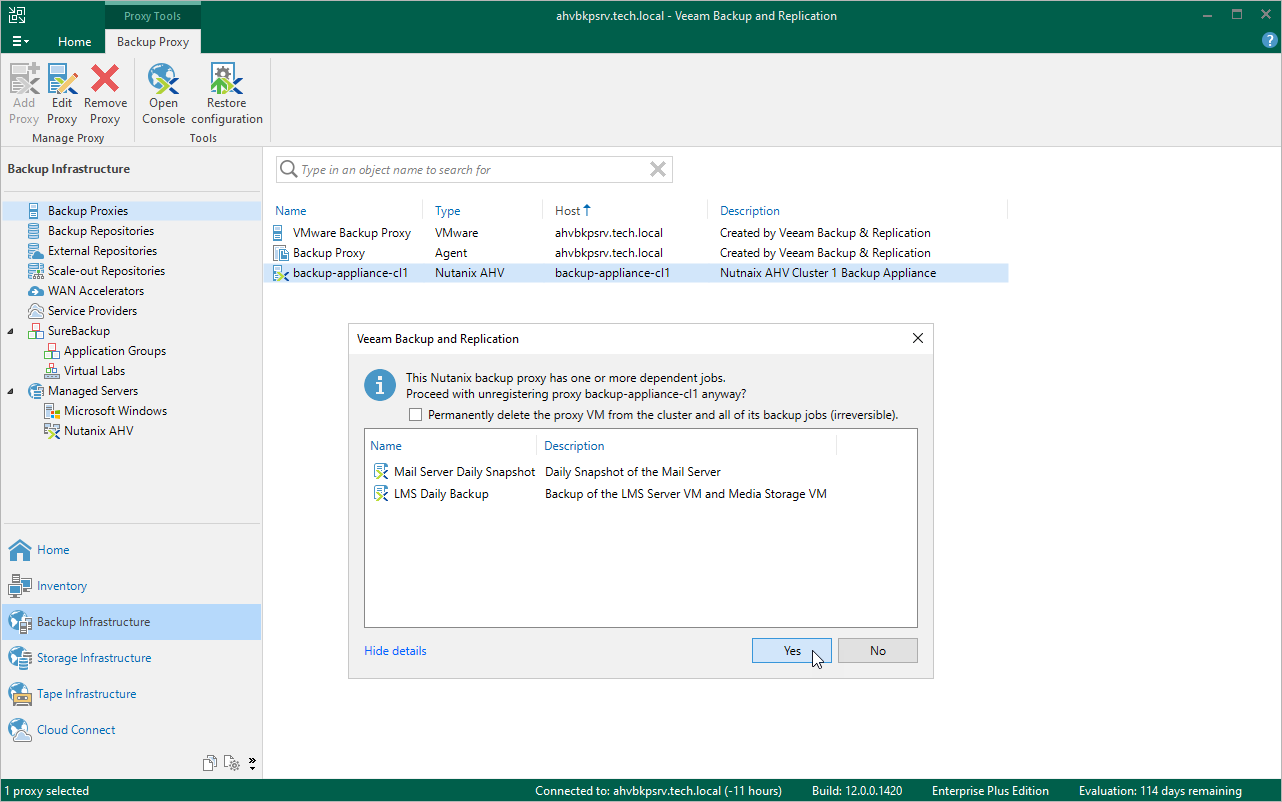Collapse the SureBackup tree node
Screen dimensions: 1282x802
click(x=11, y=331)
